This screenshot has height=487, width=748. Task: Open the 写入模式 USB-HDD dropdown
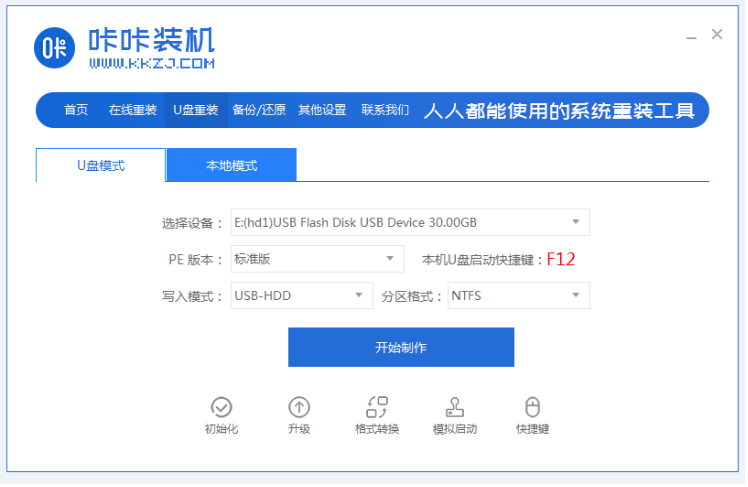click(x=303, y=297)
